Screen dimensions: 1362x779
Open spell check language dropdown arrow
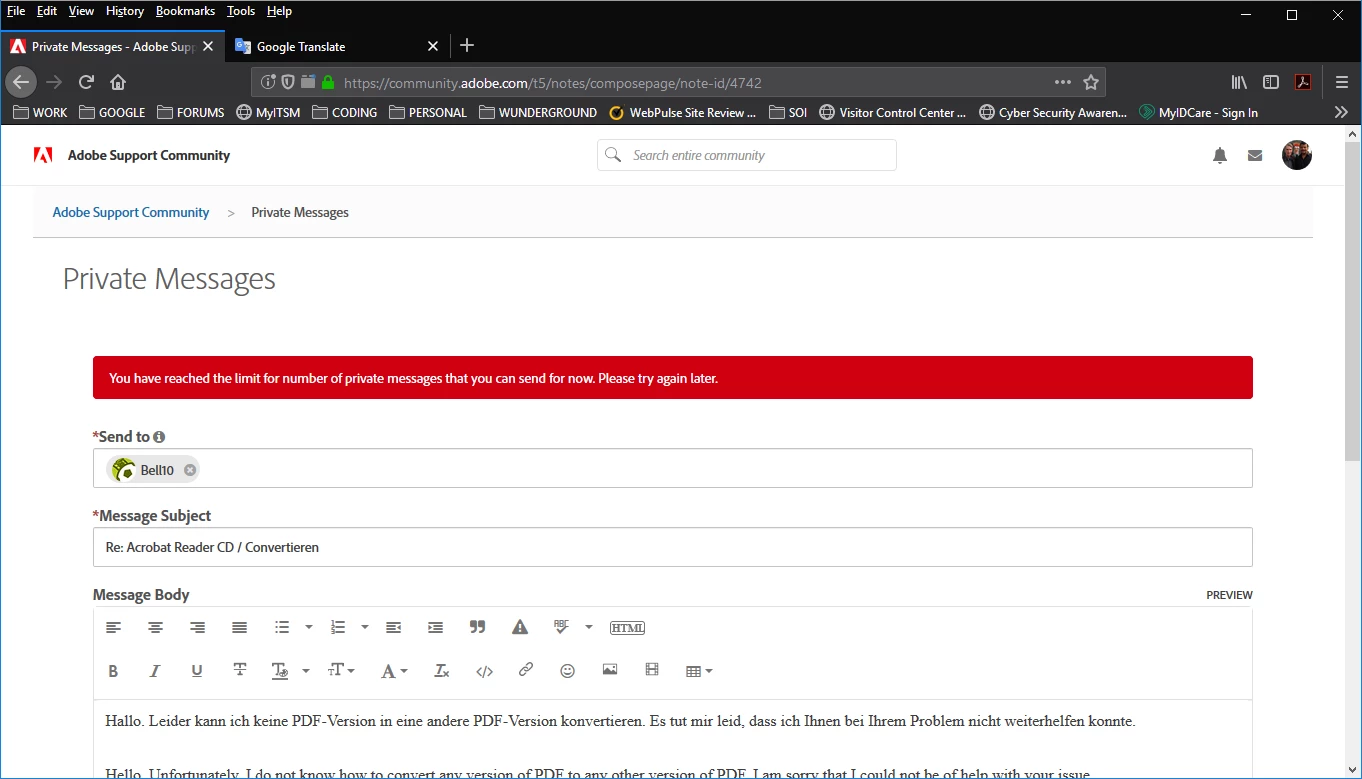click(589, 628)
